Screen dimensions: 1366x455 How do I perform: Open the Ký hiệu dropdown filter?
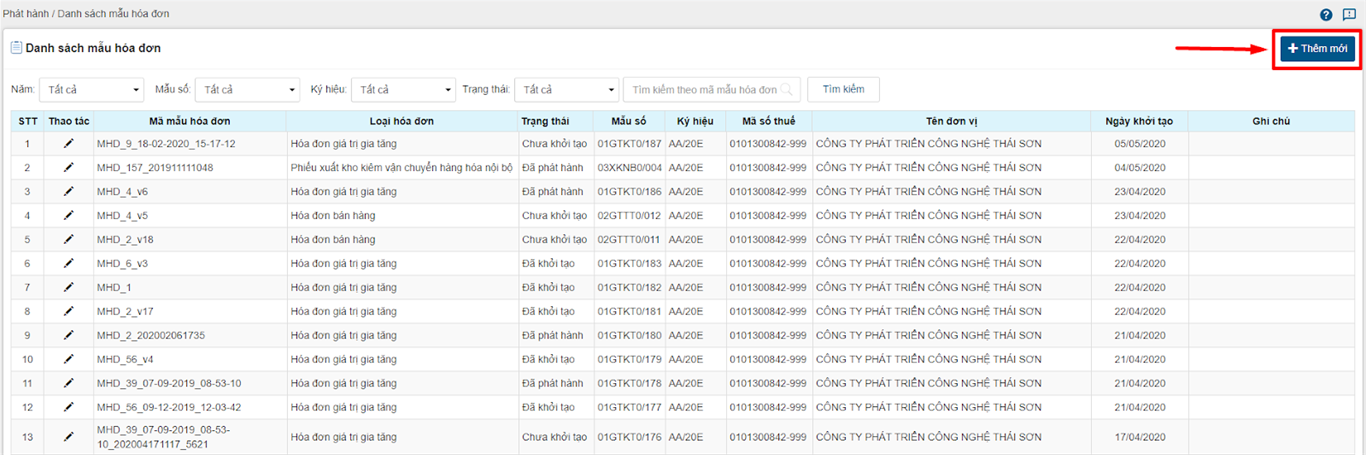(x=403, y=90)
